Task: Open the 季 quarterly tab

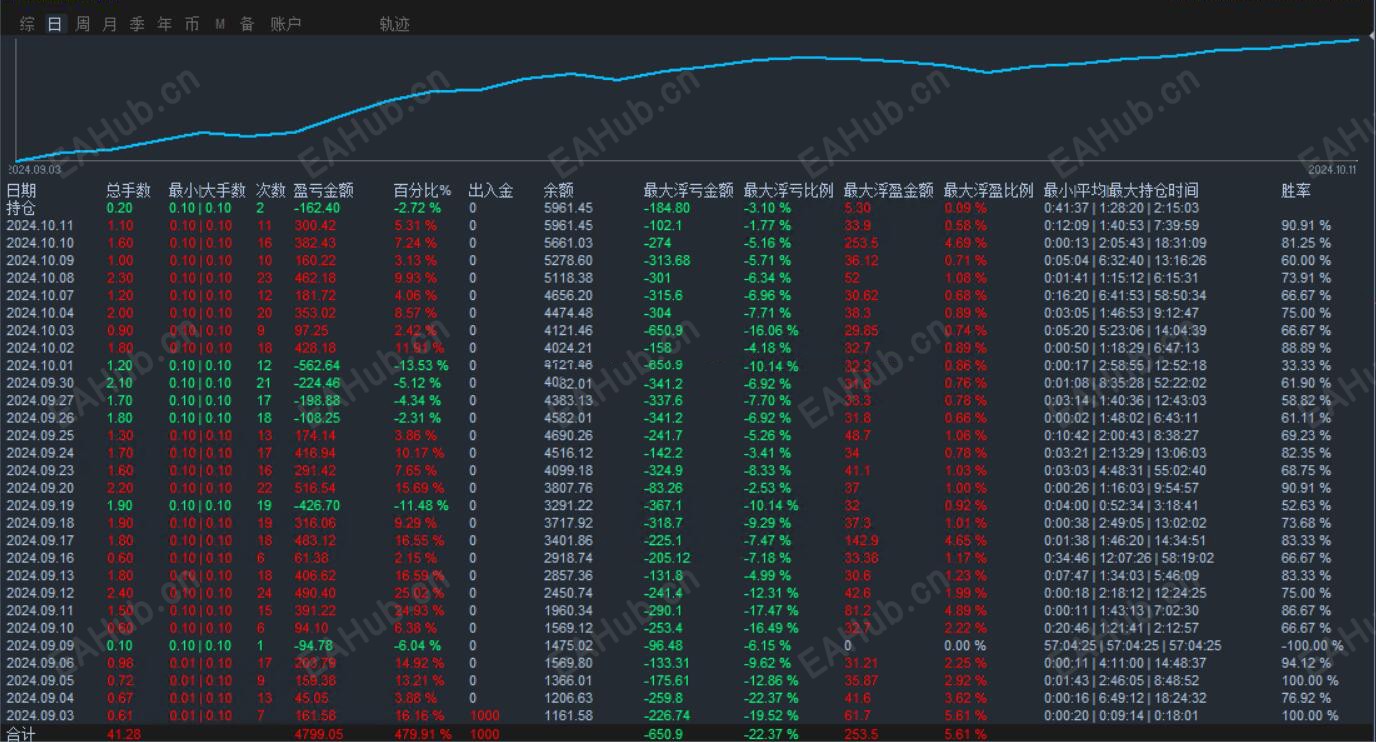Action: click(137, 24)
